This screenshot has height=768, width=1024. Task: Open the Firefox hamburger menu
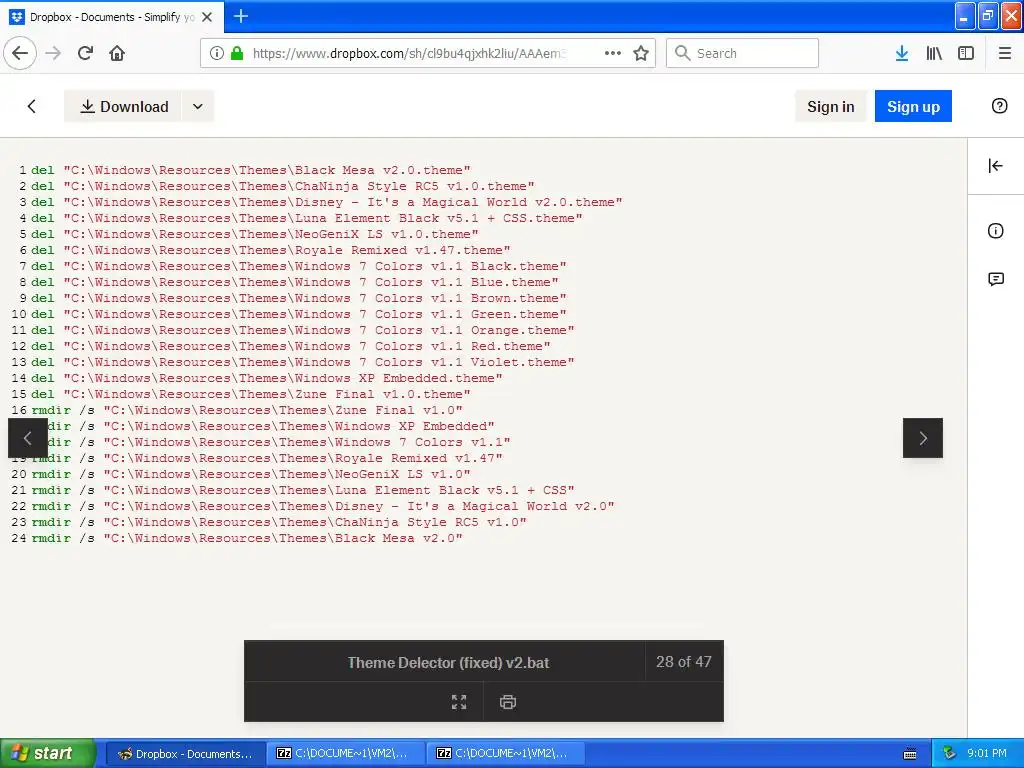click(x=1005, y=53)
